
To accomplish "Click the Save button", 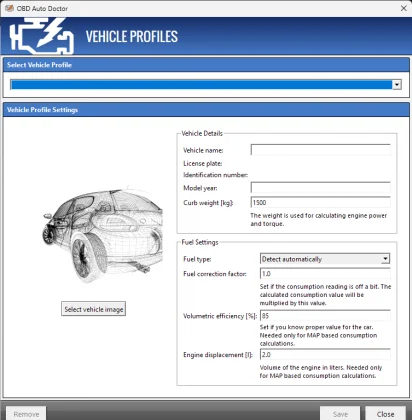I will coord(340,414).
